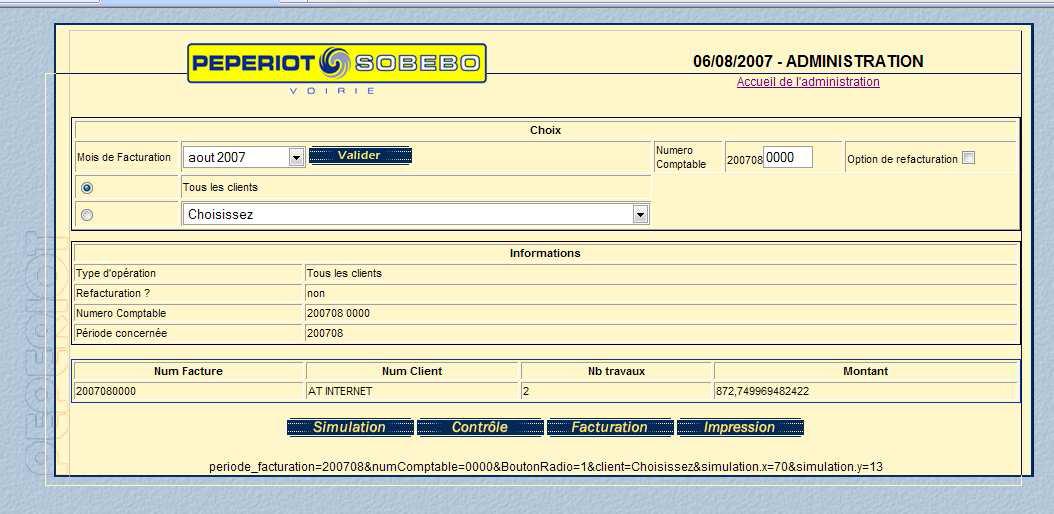Click the Informations section header
1054x514 pixels.
click(545, 253)
